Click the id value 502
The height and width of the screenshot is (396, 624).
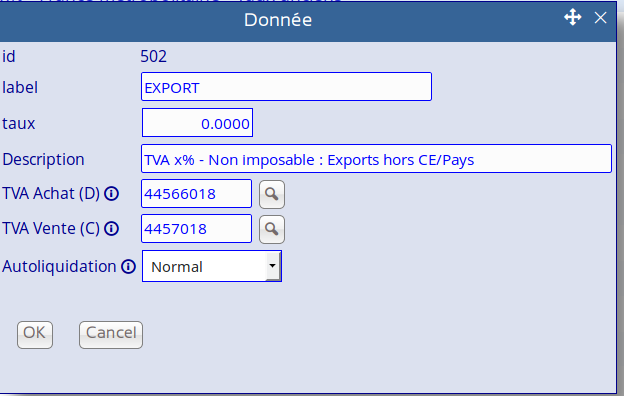click(x=154, y=57)
